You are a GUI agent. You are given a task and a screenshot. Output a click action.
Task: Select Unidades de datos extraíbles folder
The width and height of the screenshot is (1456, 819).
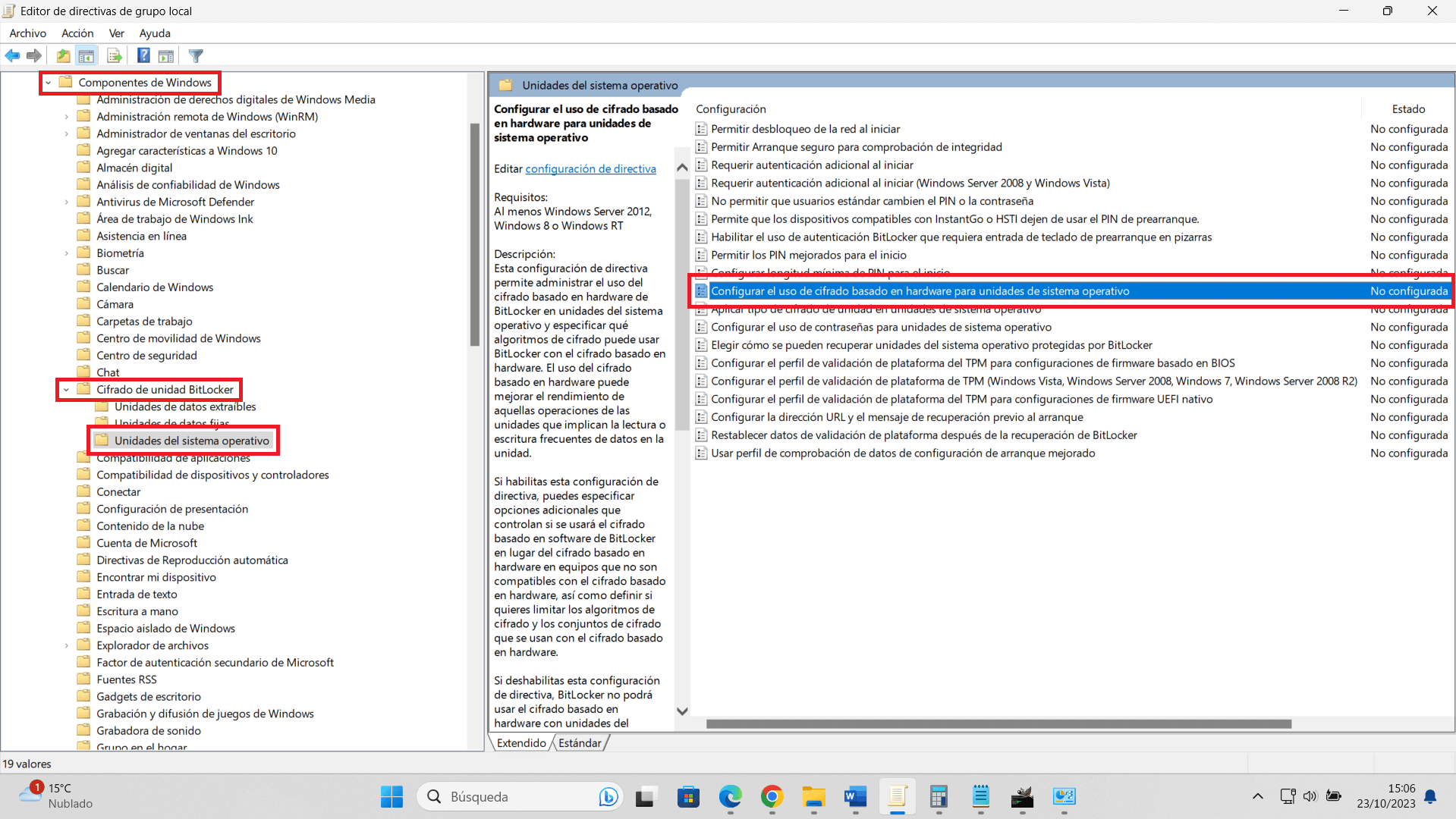tap(185, 406)
